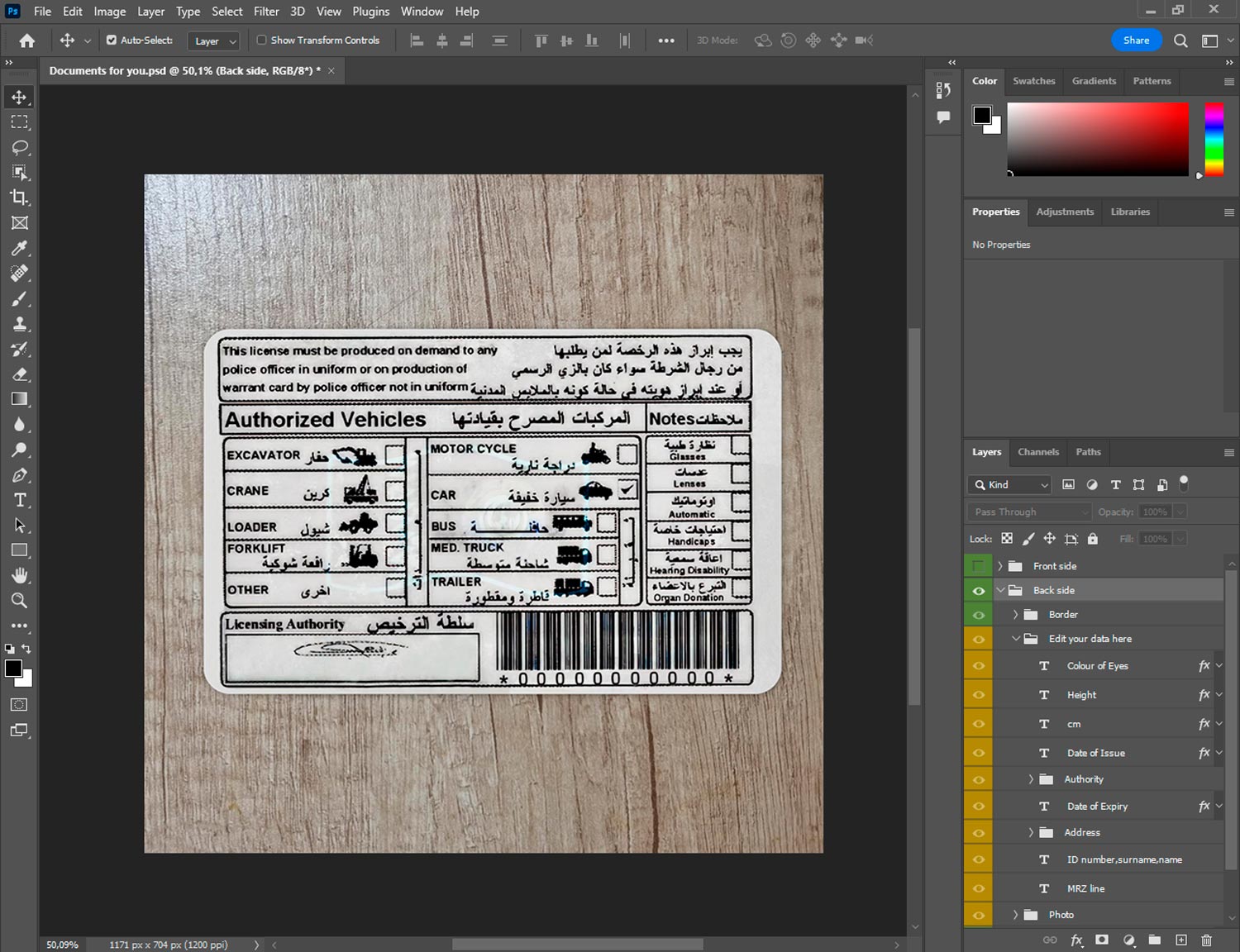Select the Crop tool
Viewport: 1240px width, 952px height.
point(20,198)
